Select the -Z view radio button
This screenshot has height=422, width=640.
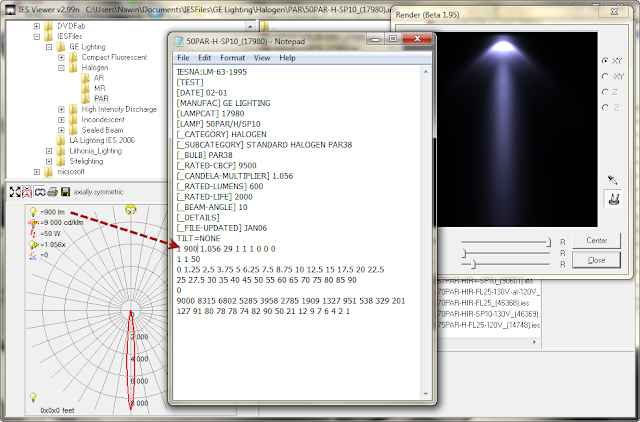coord(605,108)
